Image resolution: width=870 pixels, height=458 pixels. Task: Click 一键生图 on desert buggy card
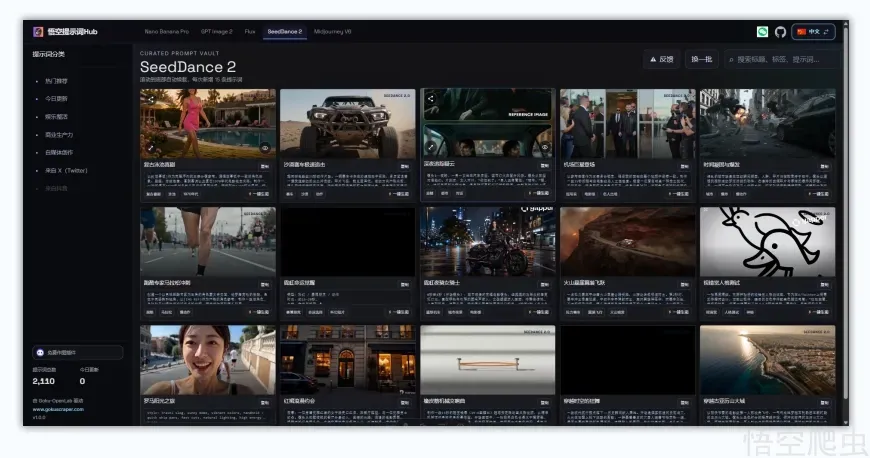[x=398, y=194]
